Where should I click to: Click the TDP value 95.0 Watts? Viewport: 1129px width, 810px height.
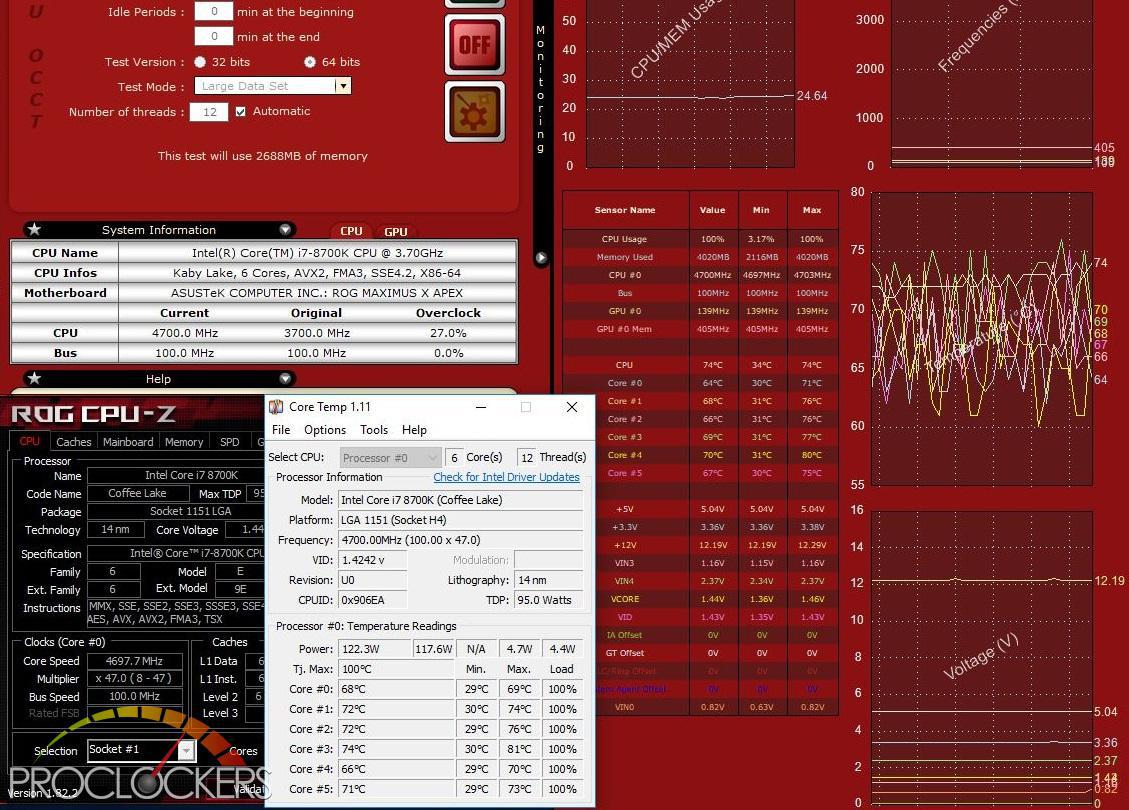549,600
